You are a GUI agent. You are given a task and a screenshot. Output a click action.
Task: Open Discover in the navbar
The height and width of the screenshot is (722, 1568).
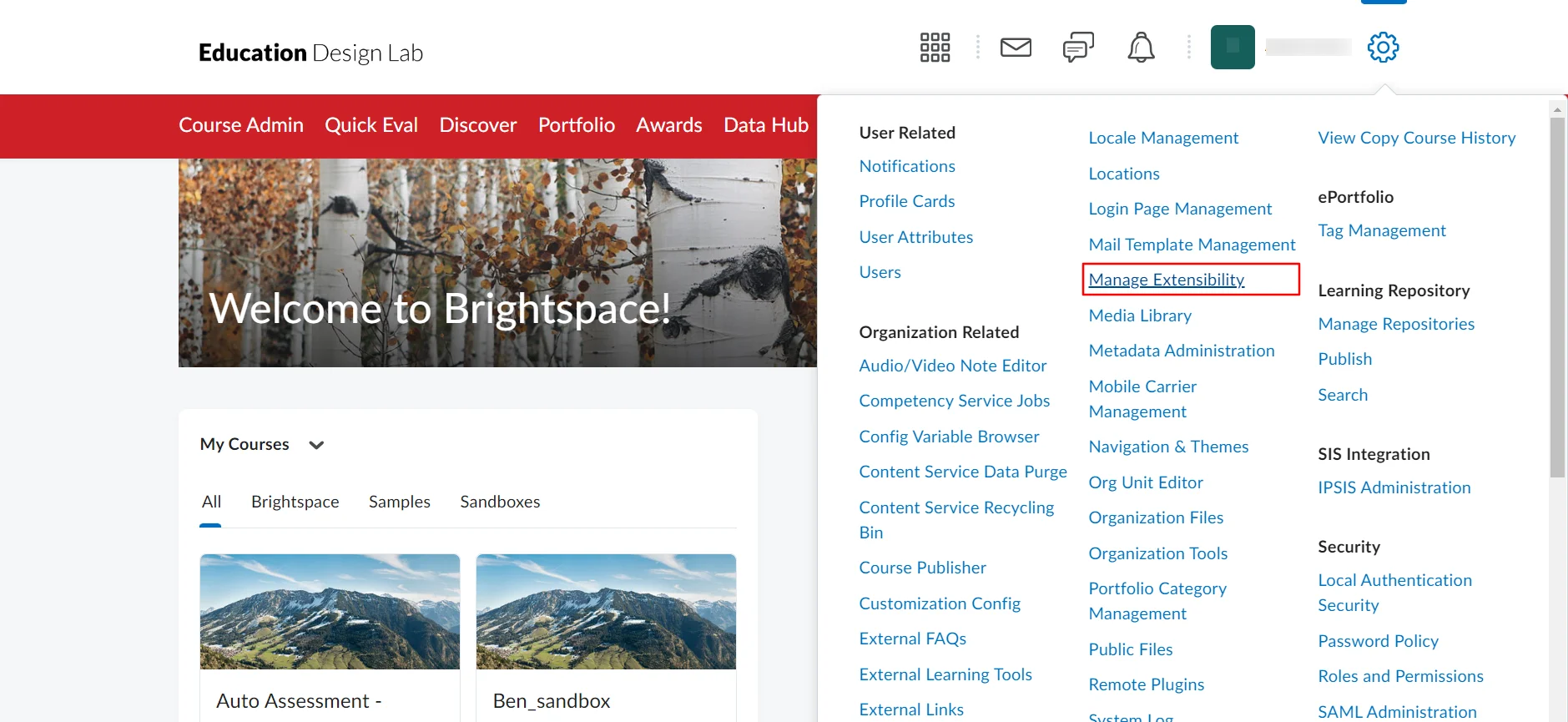(x=478, y=125)
